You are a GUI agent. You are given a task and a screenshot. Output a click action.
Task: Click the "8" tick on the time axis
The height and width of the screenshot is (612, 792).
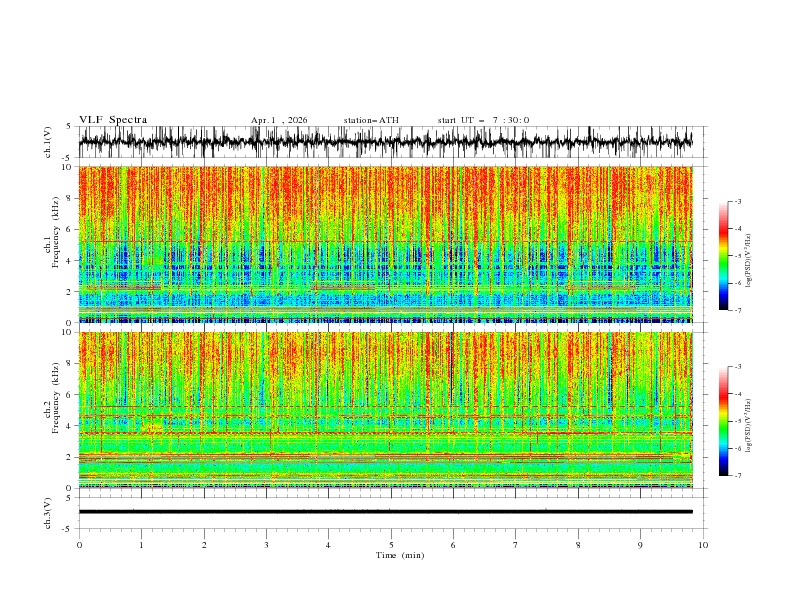click(578, 545)
